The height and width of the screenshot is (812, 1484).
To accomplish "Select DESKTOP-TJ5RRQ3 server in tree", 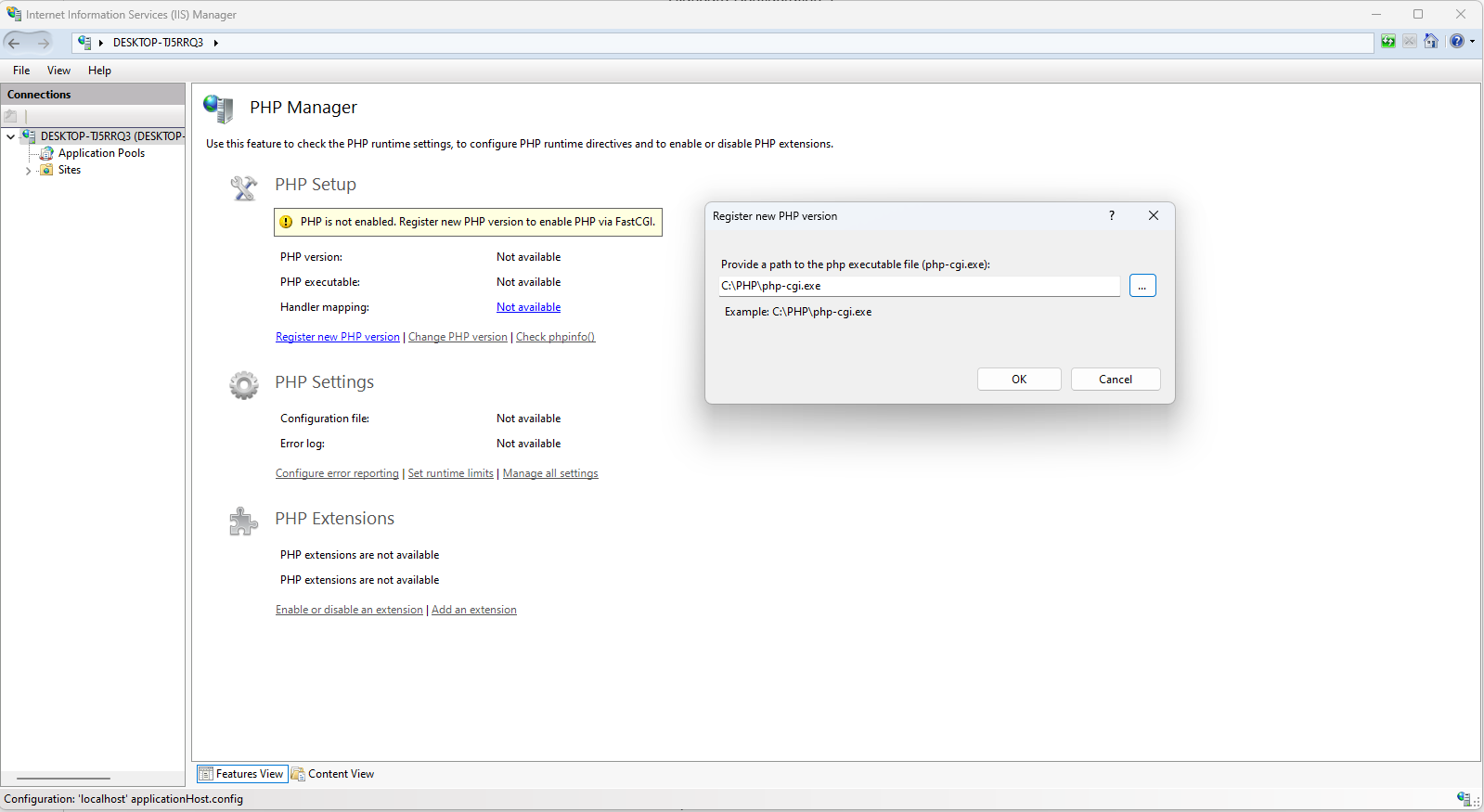I will [x=112, y=136].
